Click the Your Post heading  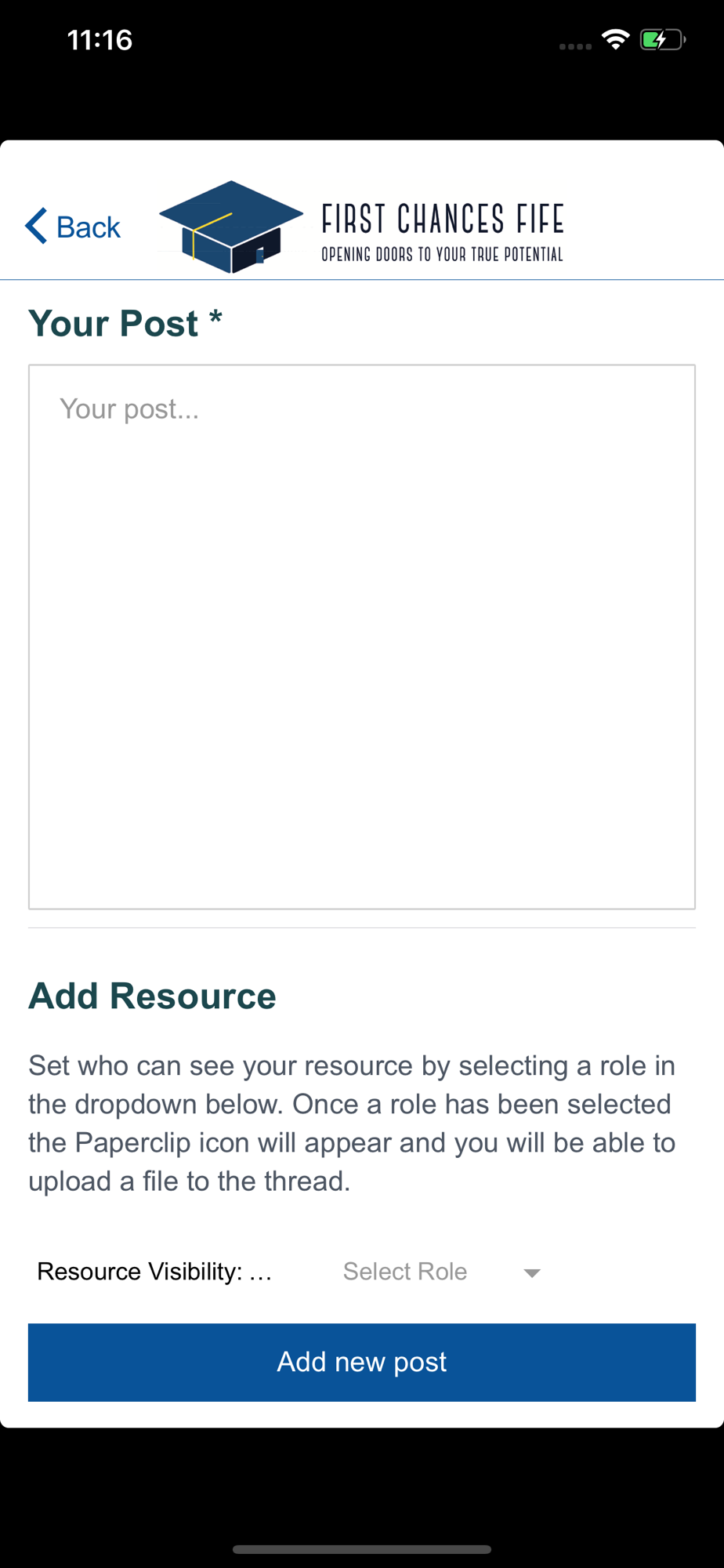pyautogui.click(x=125, y=323)
